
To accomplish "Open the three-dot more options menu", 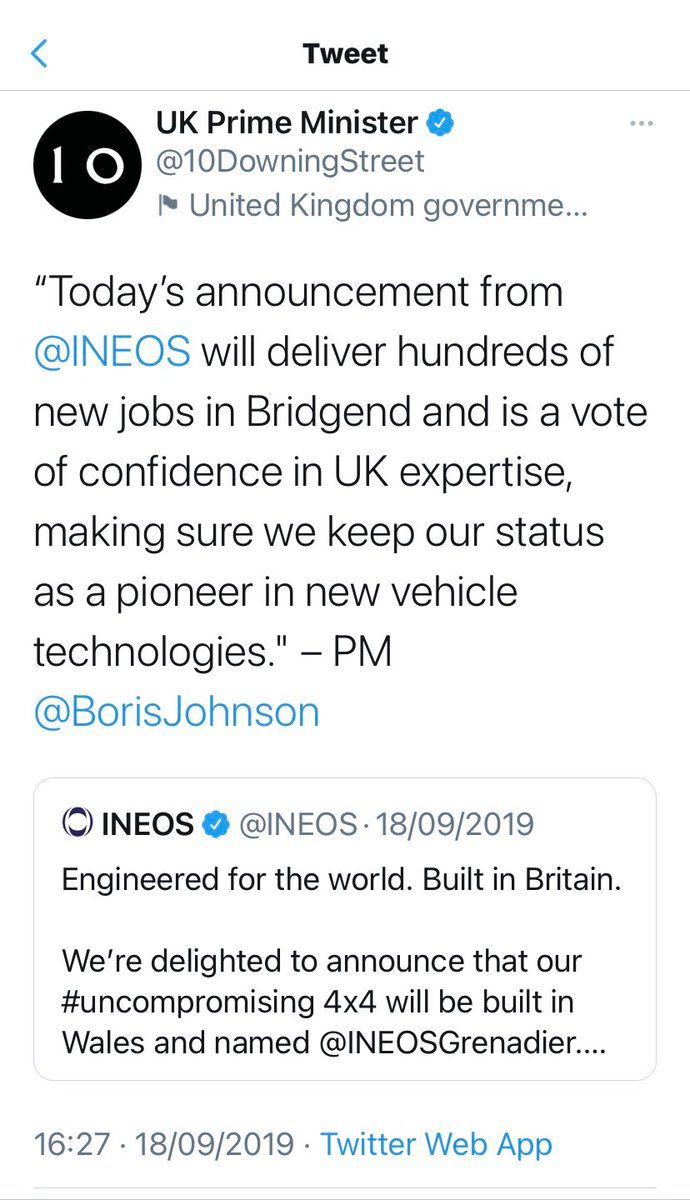I will click(640, 124).
